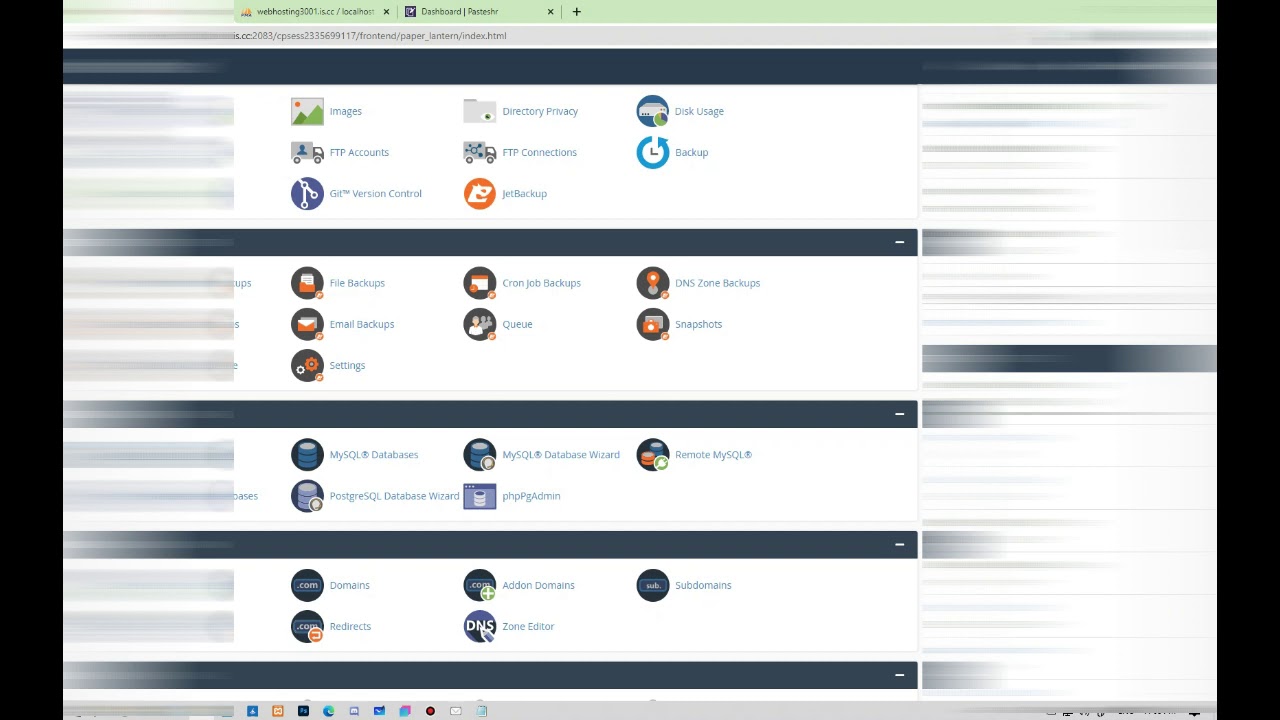Open the JetBackup orange icon
The width and height of the screenshot is (1280, 720).
pyautogui.click(x=480, y=193)
